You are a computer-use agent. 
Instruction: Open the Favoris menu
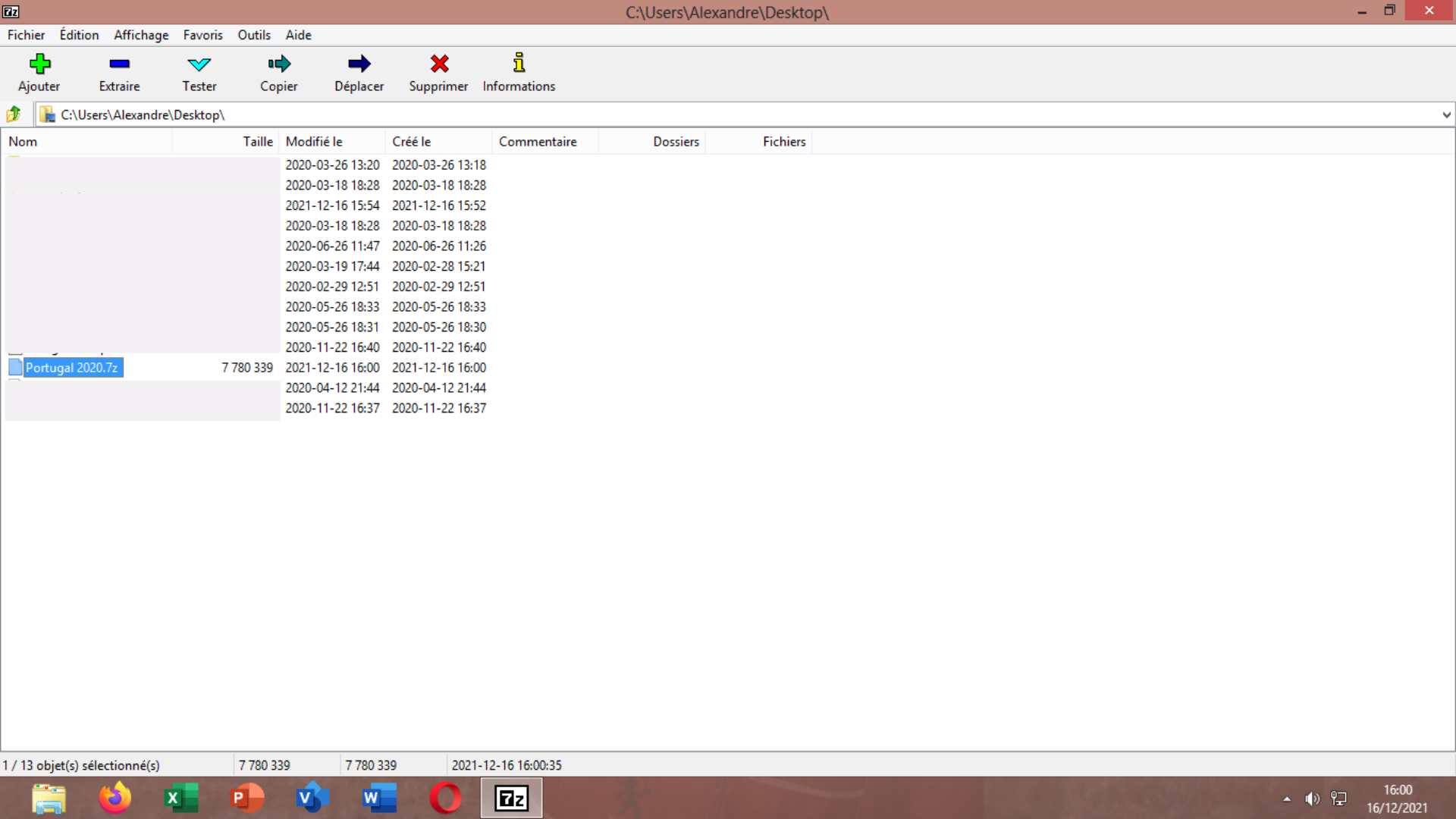point(202,35)
